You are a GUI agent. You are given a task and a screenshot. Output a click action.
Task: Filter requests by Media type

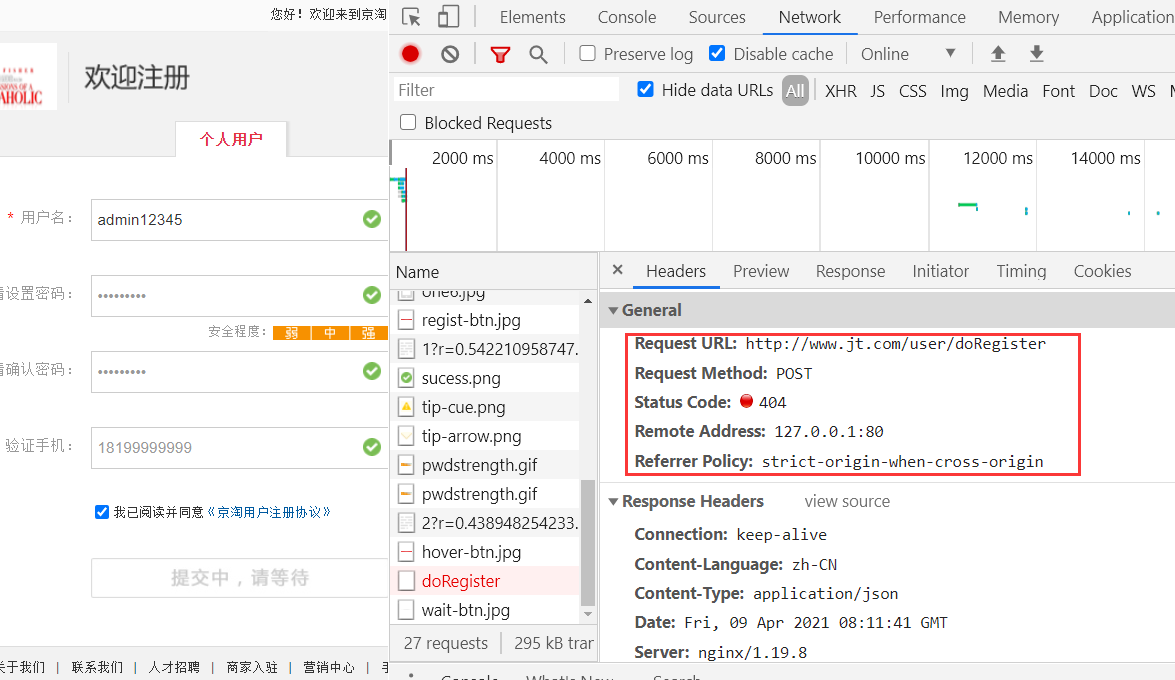1005,91
